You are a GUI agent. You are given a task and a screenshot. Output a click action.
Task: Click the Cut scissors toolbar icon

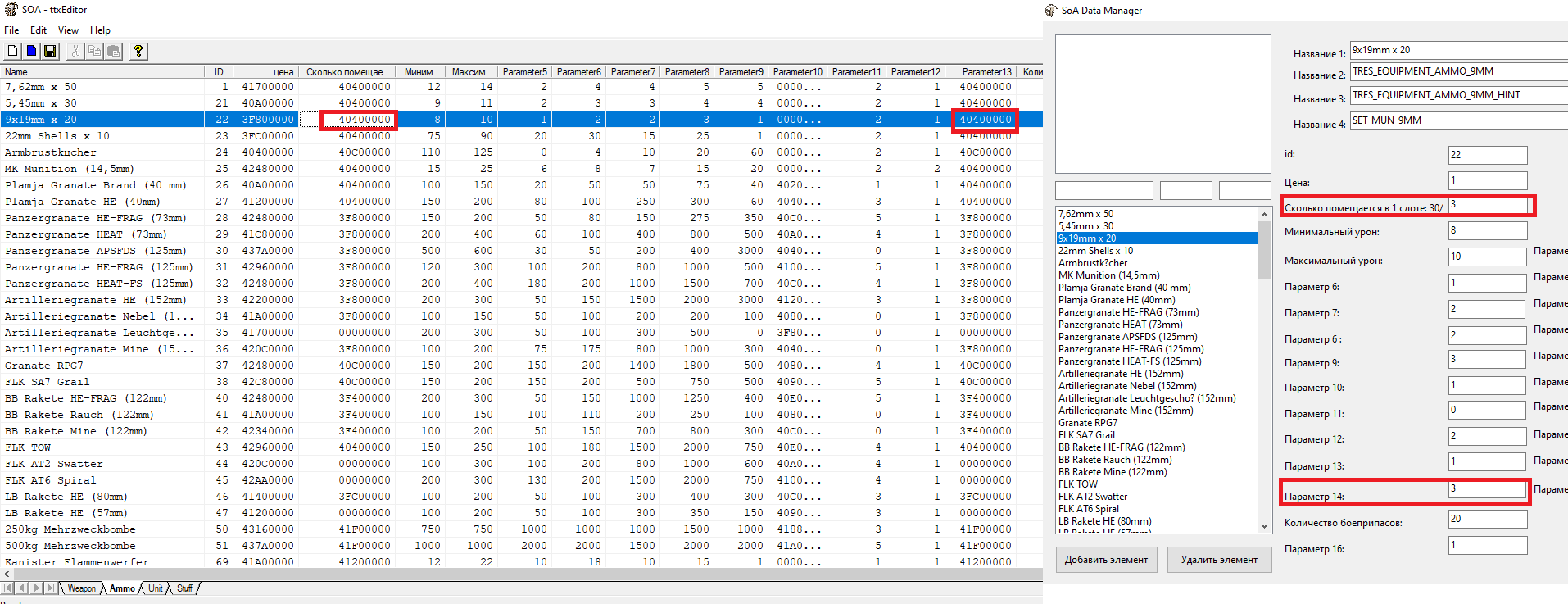pos(75,51)
